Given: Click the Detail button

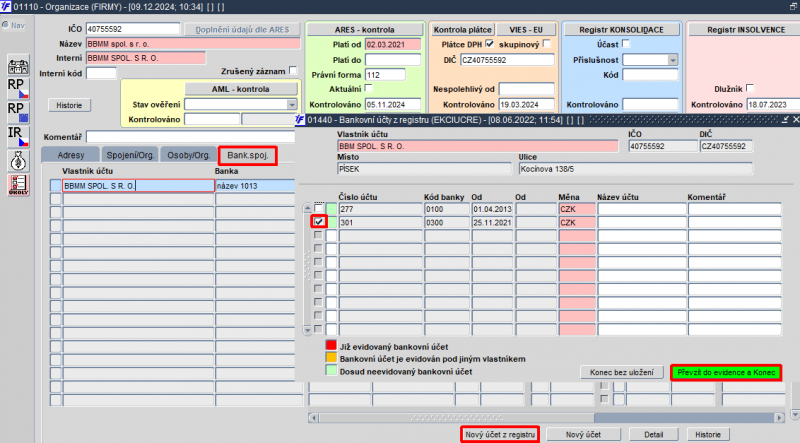Looking at the screenshot, I should click(x=653, y=434).
